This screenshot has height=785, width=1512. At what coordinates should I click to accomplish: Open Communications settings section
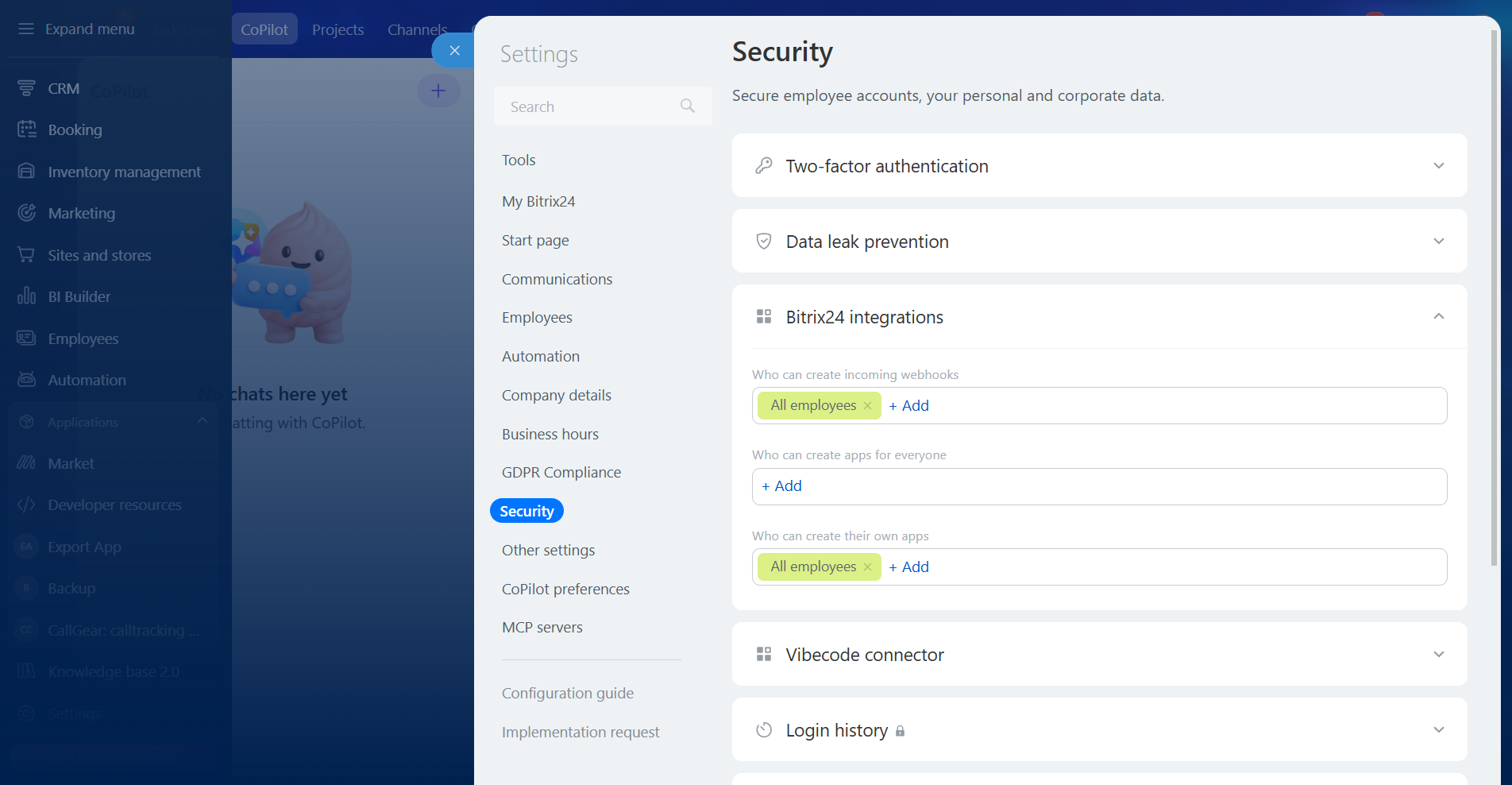coord(557,279)
